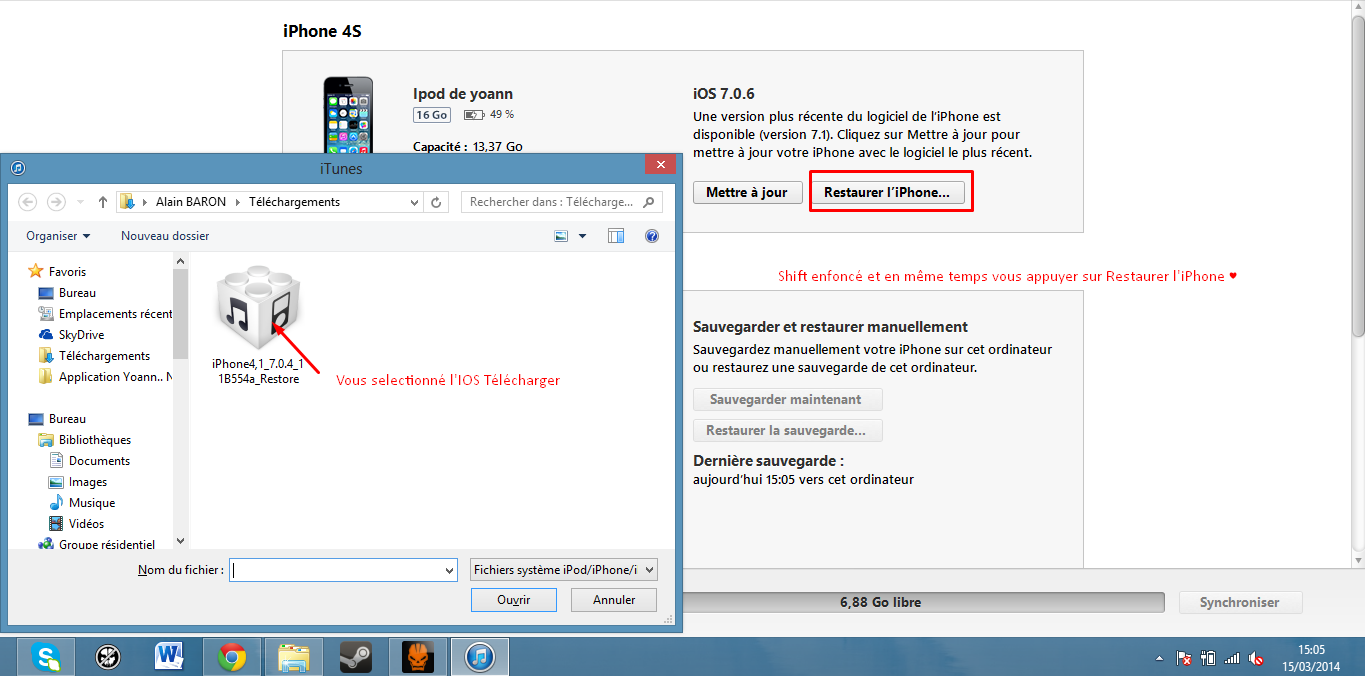Click Alain BARON in the address path
Viewport: 1365px width, 676px height.
191,202
